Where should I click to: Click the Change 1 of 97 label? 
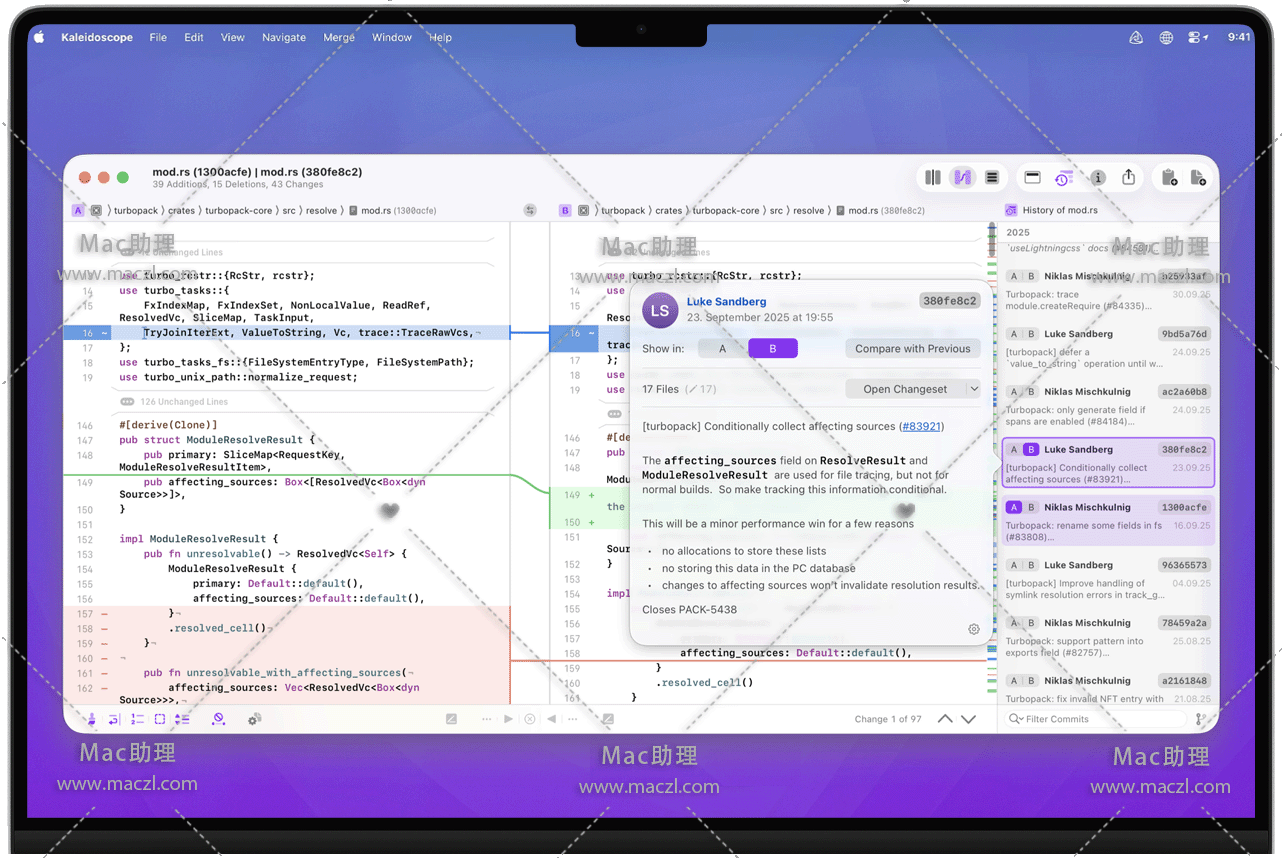(x=888, y=719)
